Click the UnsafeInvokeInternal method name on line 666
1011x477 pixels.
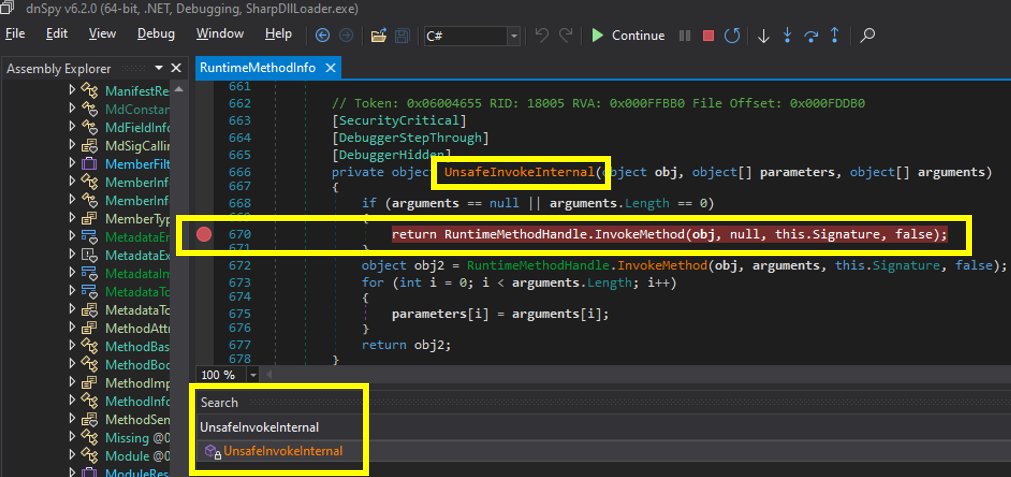click(518, 172)
